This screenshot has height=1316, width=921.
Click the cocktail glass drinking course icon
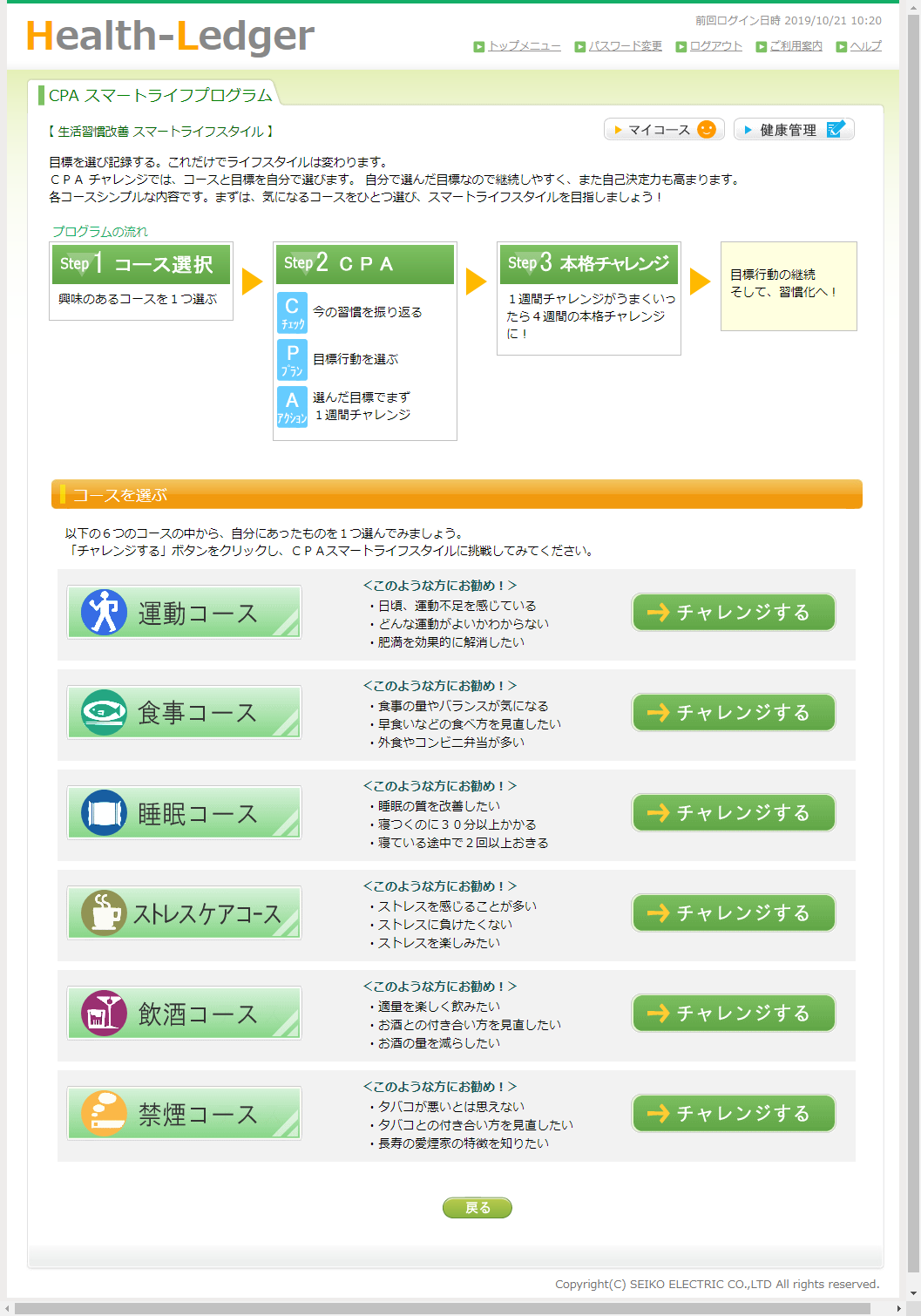pos(104,1013)
